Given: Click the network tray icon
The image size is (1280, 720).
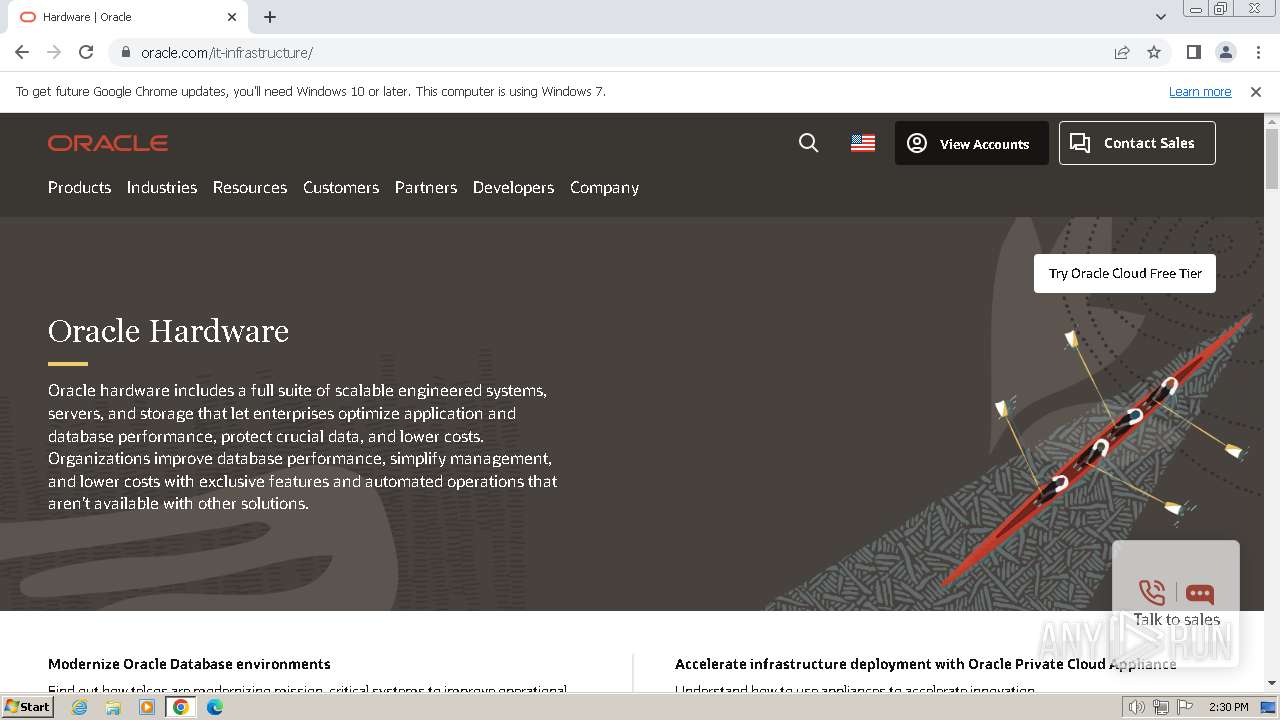Looking at the screenshot, I should 1161,707.
